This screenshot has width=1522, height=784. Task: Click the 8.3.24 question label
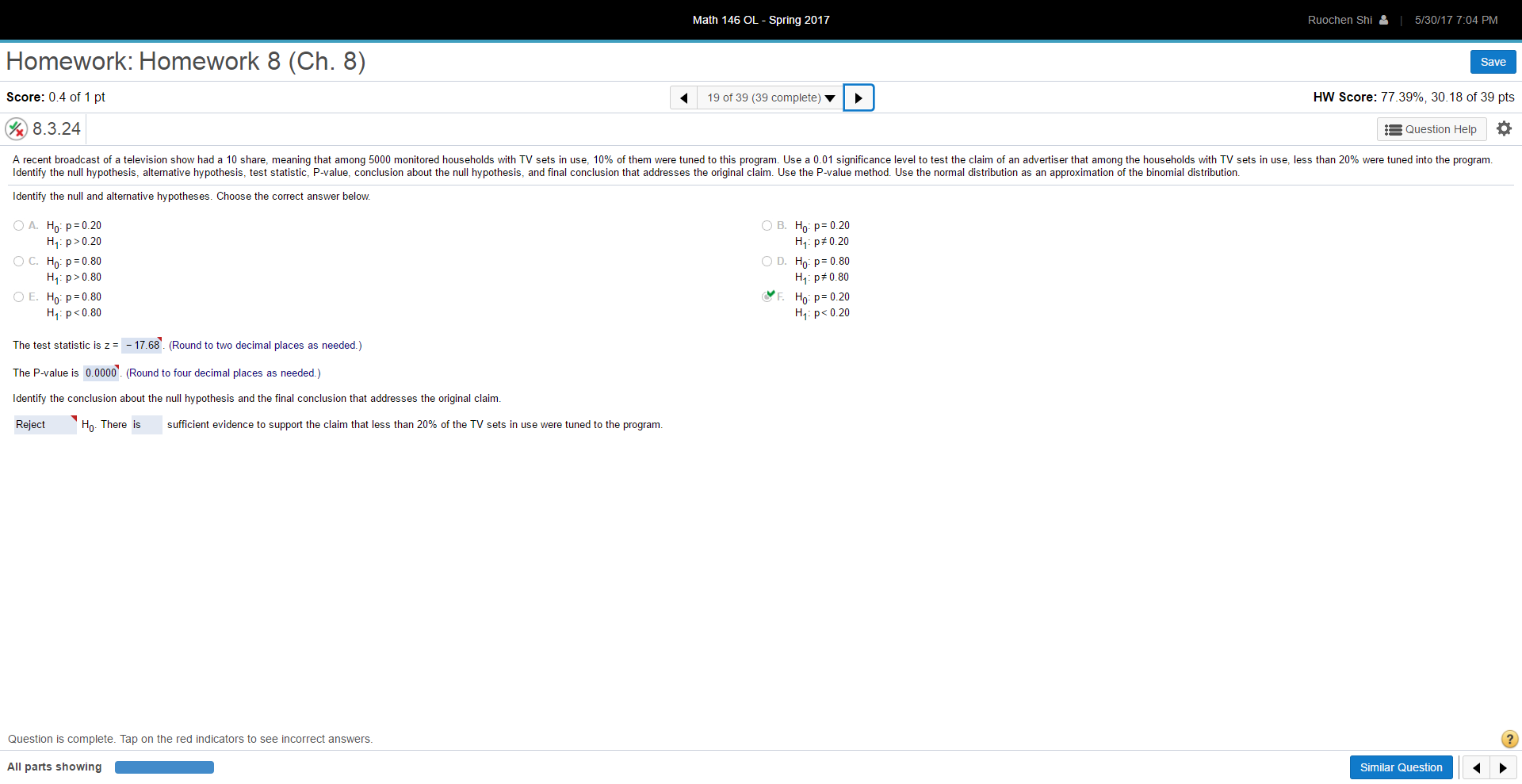click(x=56, y=128)
